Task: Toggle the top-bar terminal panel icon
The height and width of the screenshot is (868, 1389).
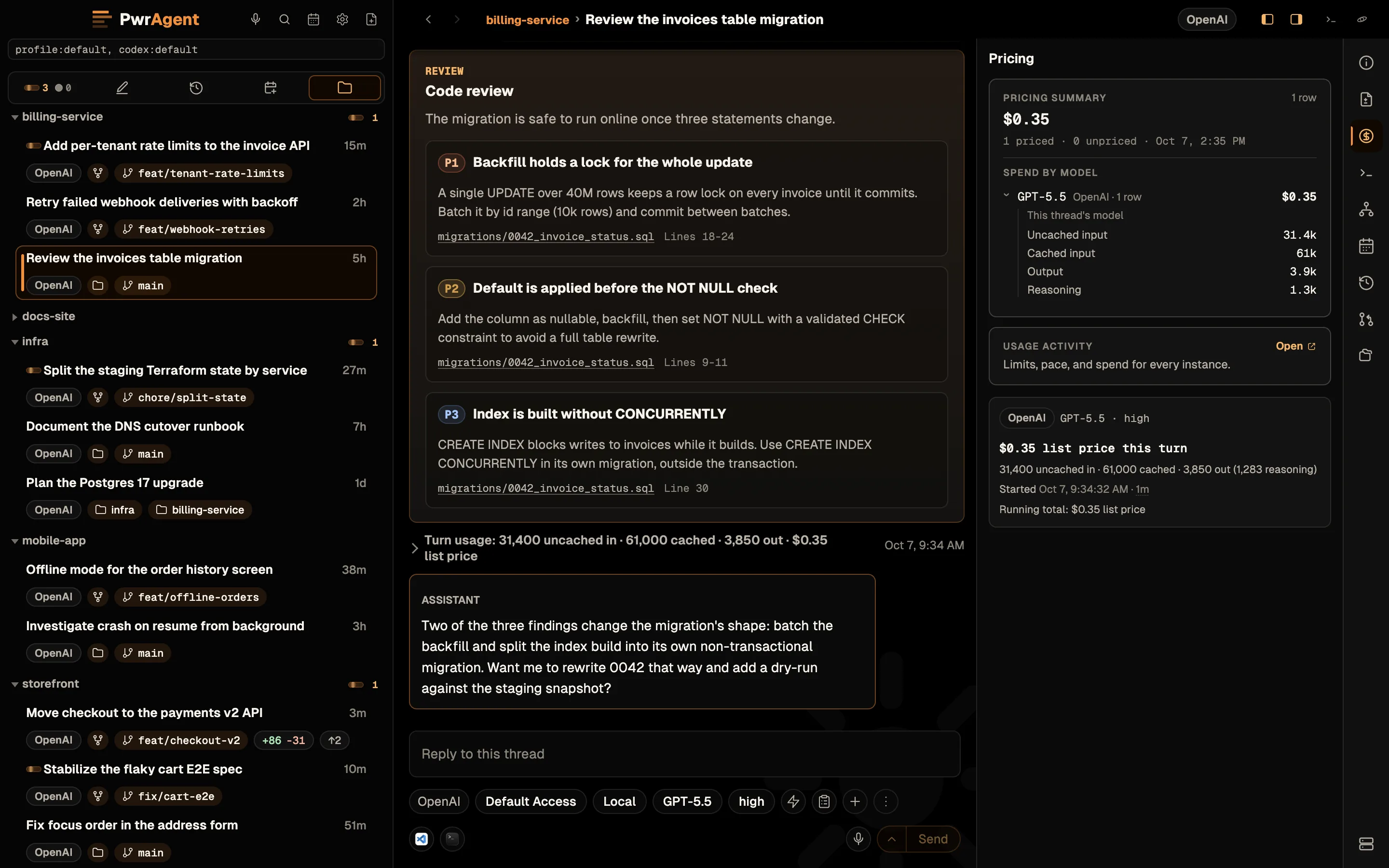Action: click(1331, 19)
